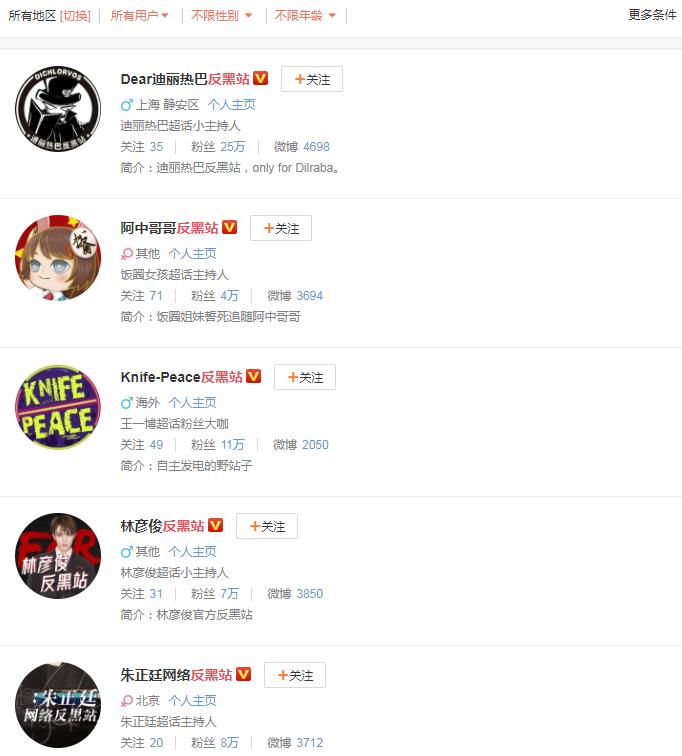Open 个人主页 link next to 上海 静安区
Screen dimensions: 682x756
click(232, 104)
